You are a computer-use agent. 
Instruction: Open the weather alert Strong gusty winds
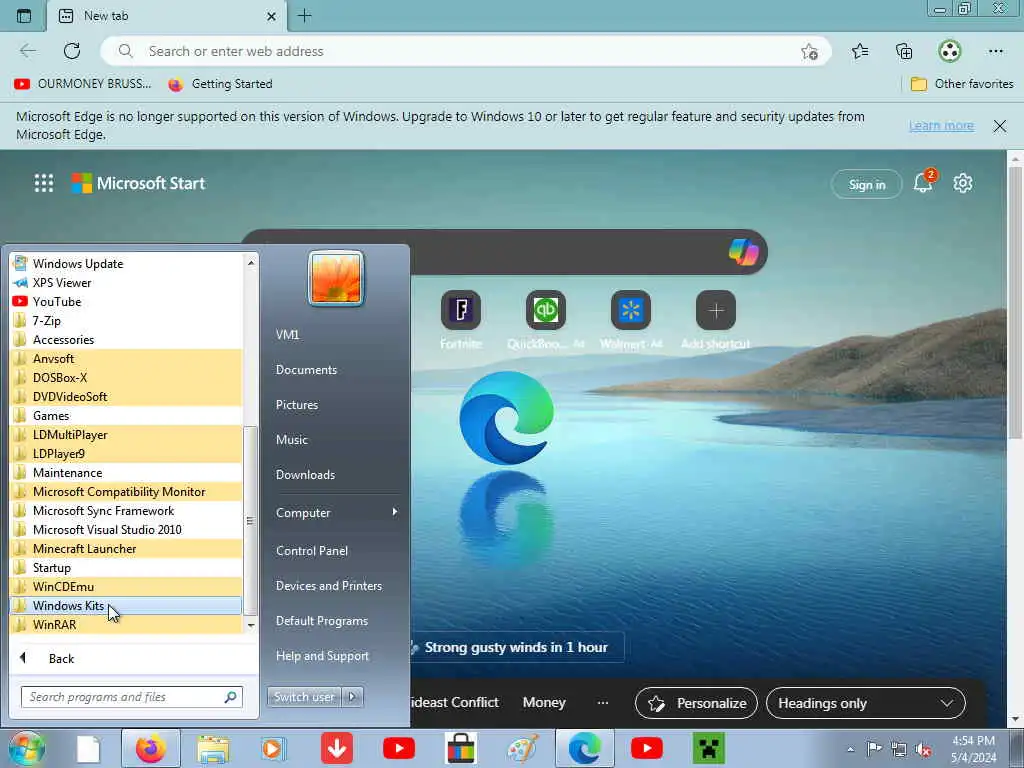click(516, 647)
